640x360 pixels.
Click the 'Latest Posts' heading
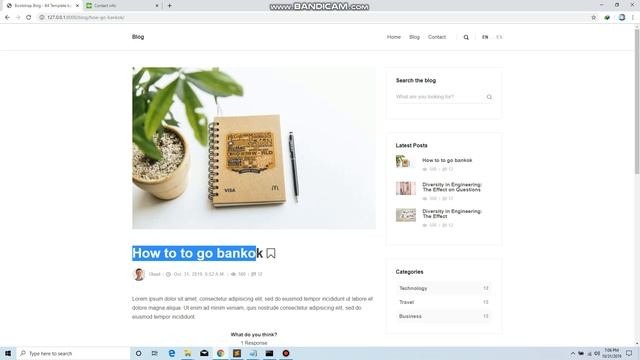pos(411,145)
